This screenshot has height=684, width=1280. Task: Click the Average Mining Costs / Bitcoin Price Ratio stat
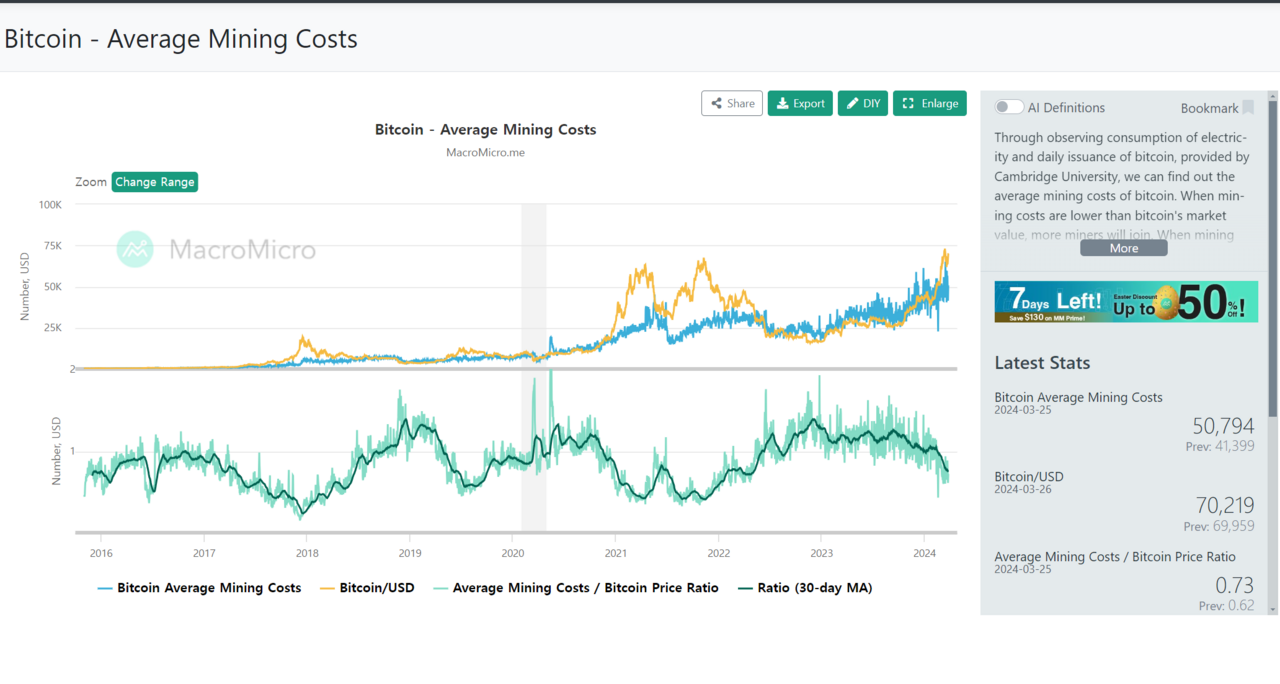(1114, 557)
